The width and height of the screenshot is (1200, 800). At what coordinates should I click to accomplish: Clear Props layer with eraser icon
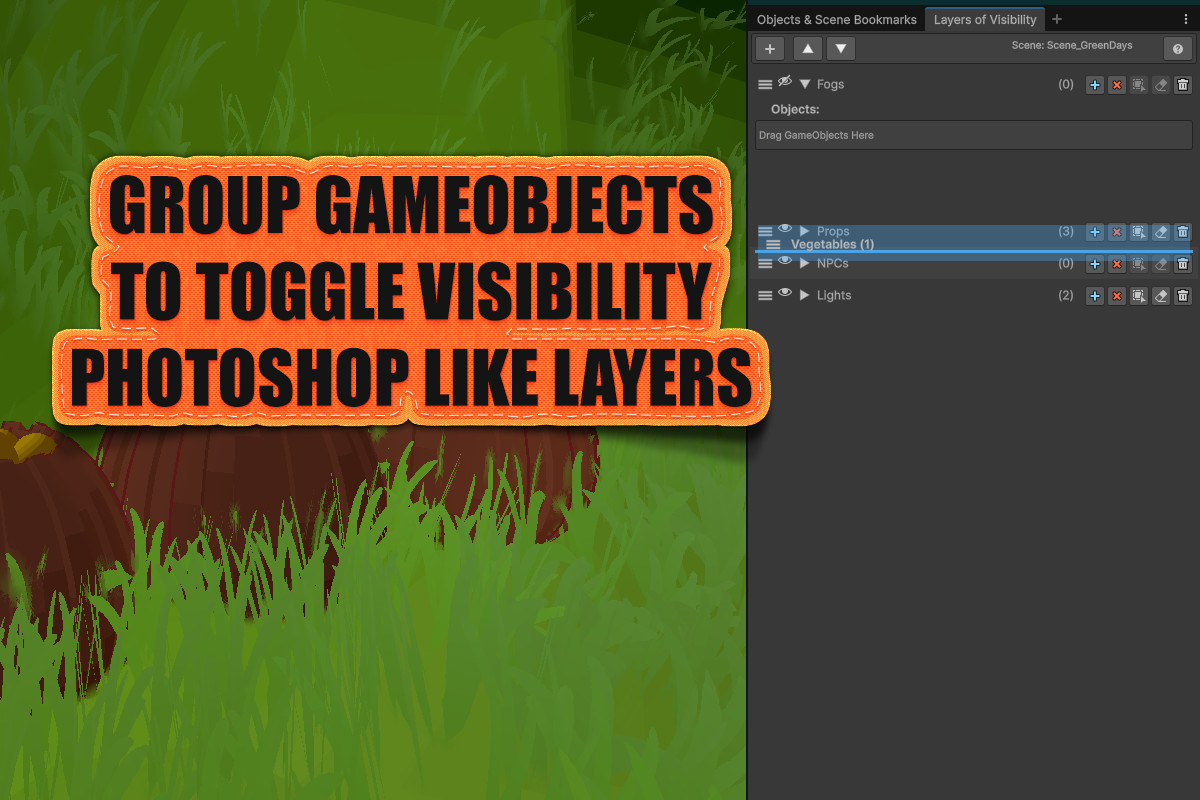[x=1161, y=232]
